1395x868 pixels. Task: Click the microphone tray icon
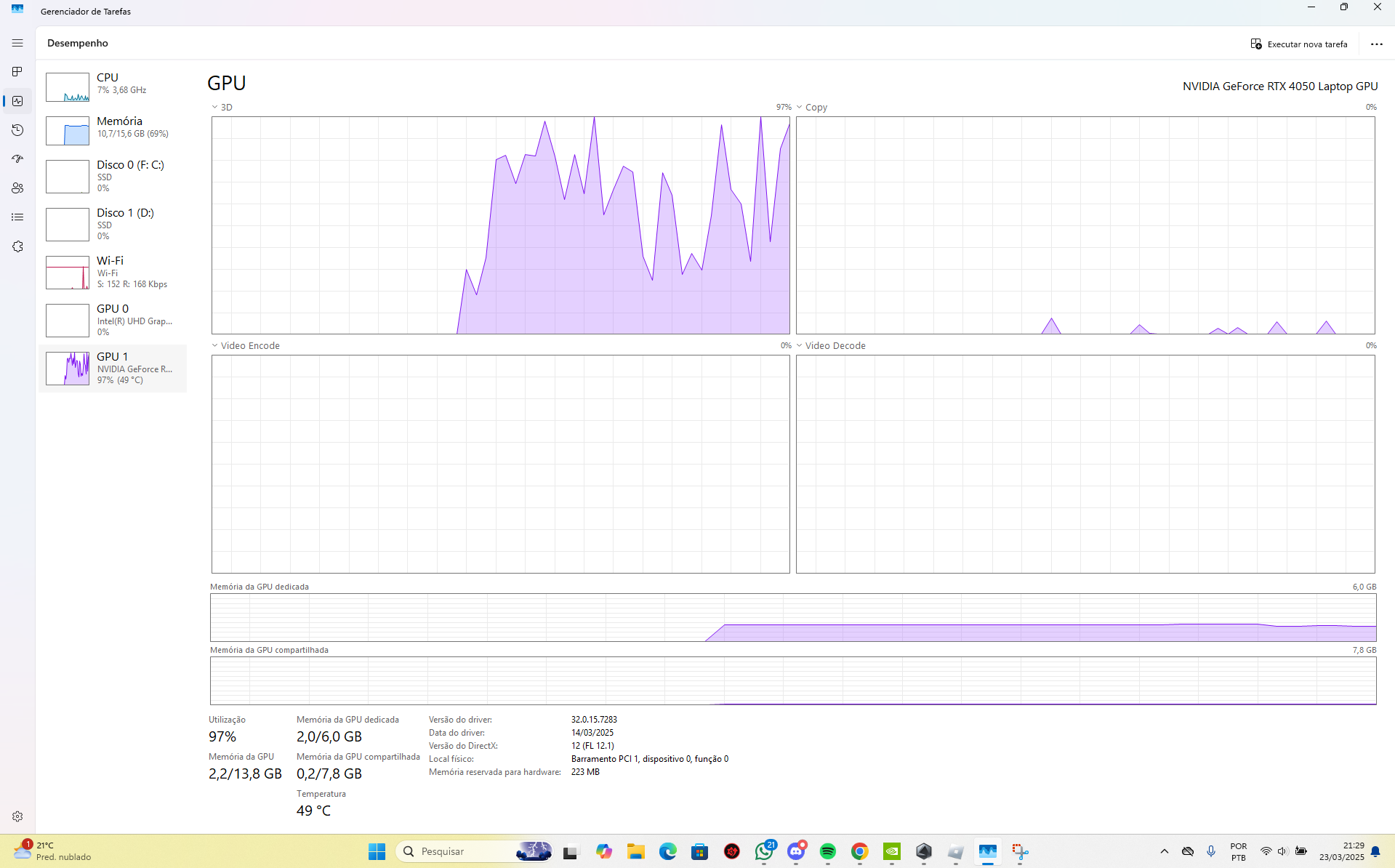(1211, 851)
